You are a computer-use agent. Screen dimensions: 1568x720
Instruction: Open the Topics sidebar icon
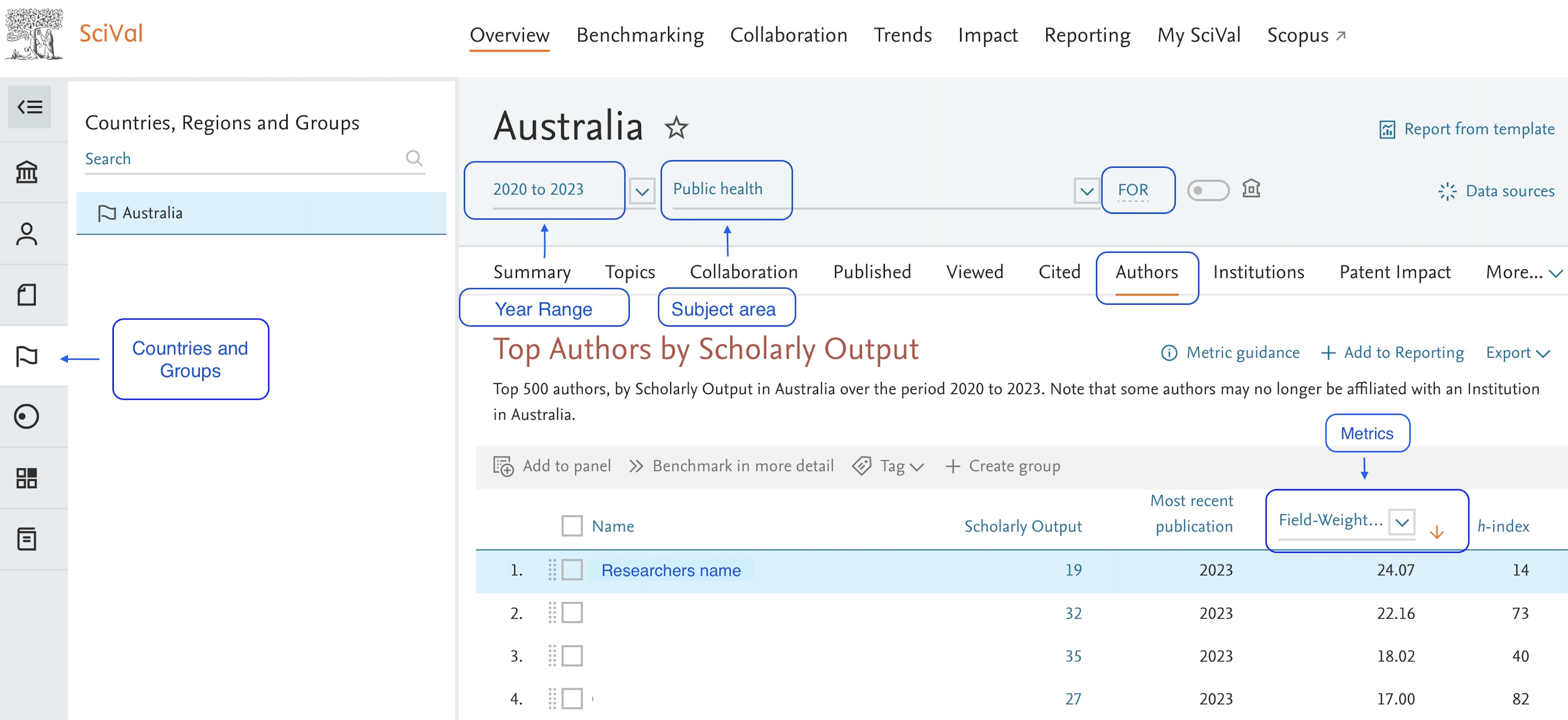[27, 417]
